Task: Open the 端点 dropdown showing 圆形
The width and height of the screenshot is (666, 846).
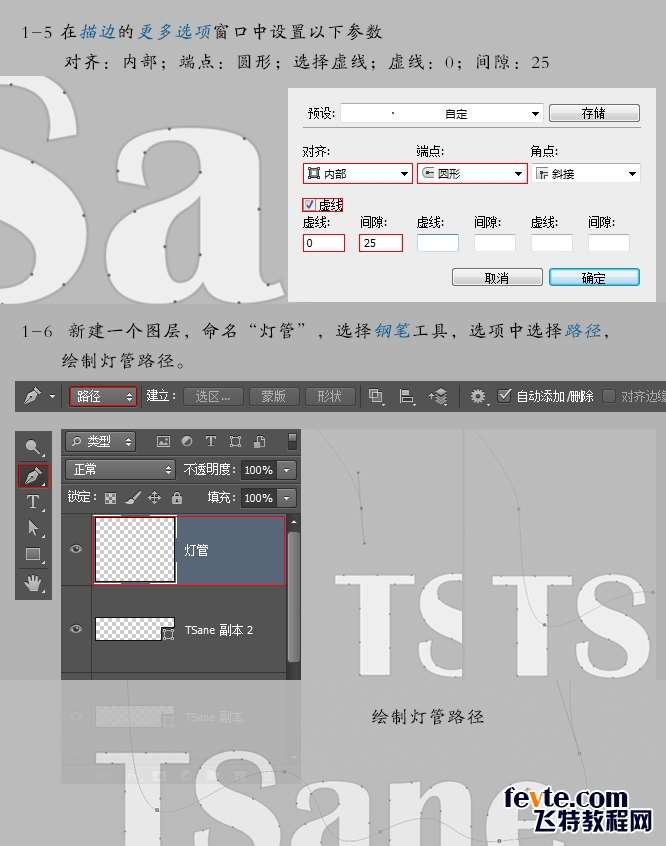Action: click(x=472, y=173)
